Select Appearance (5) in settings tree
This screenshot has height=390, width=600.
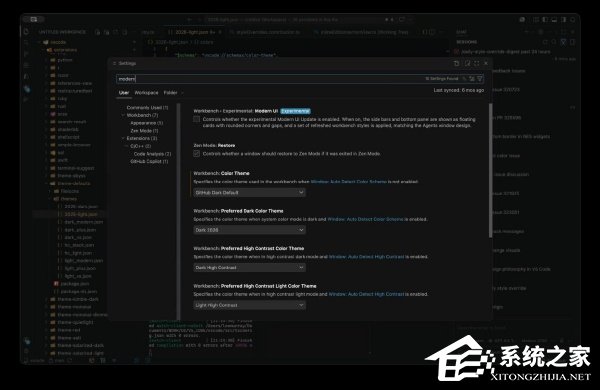coord(147,123)
